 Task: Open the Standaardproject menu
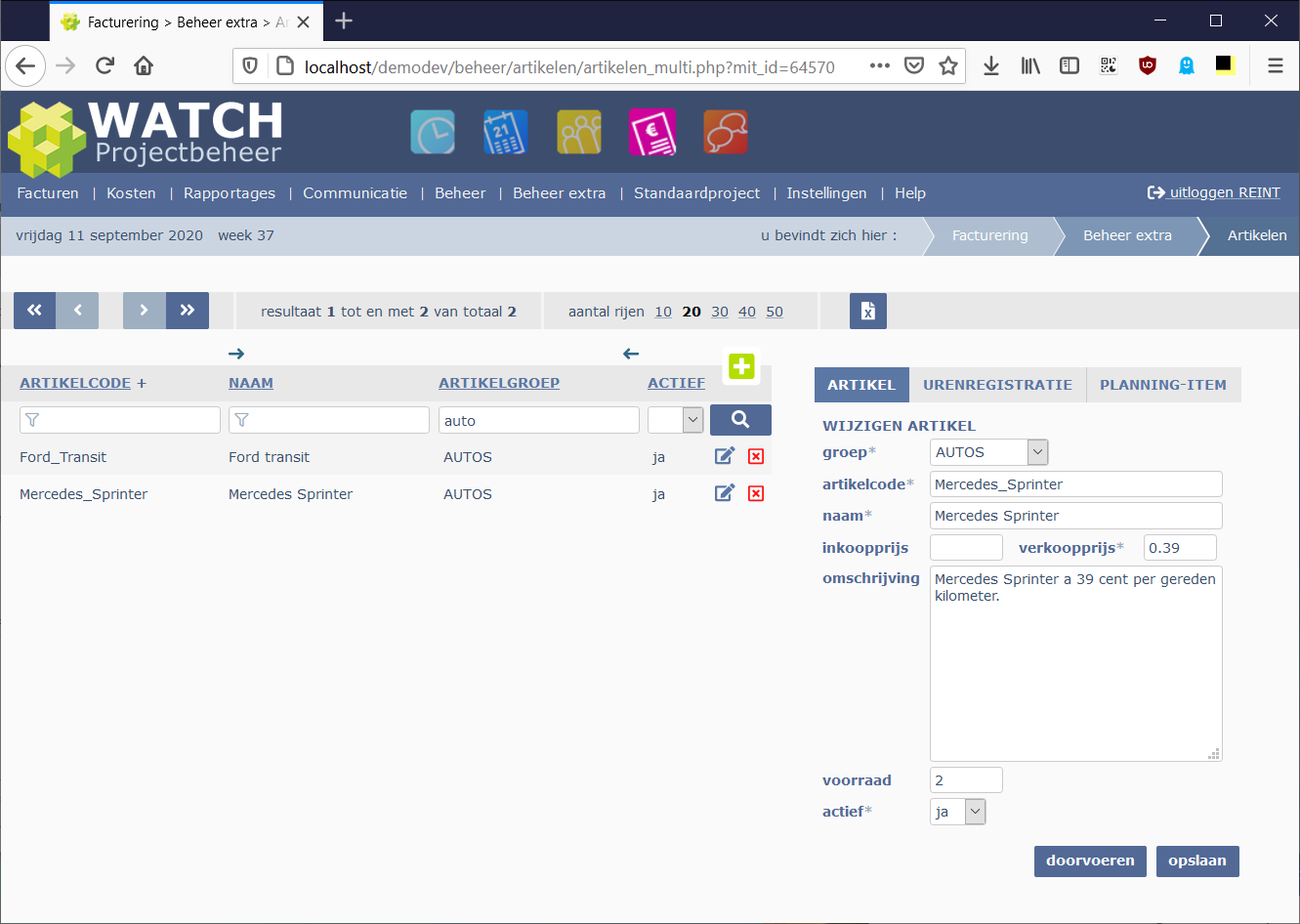point(696,193)
